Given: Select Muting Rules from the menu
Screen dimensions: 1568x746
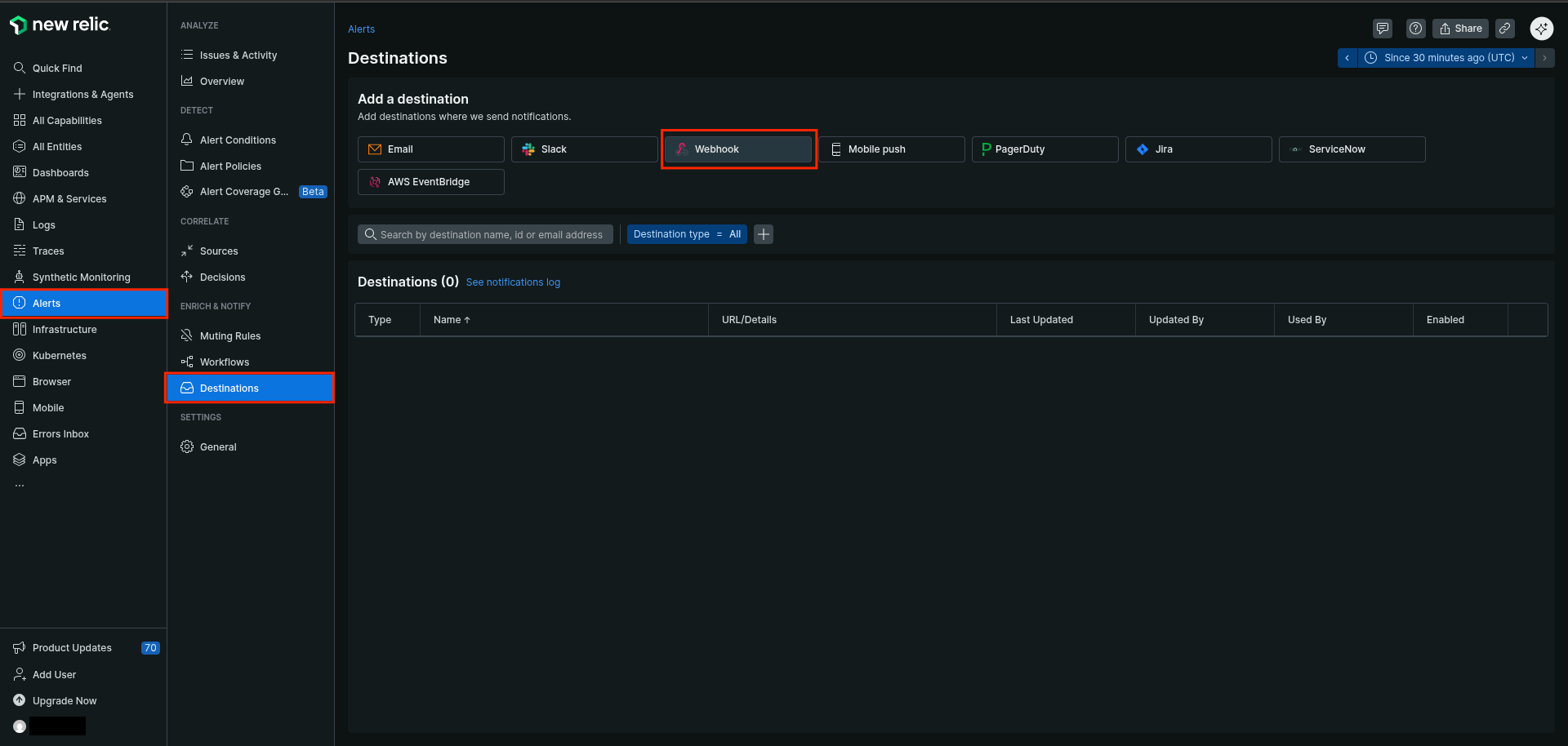Looking at the screenshot, I should click(x=229, y=336).
